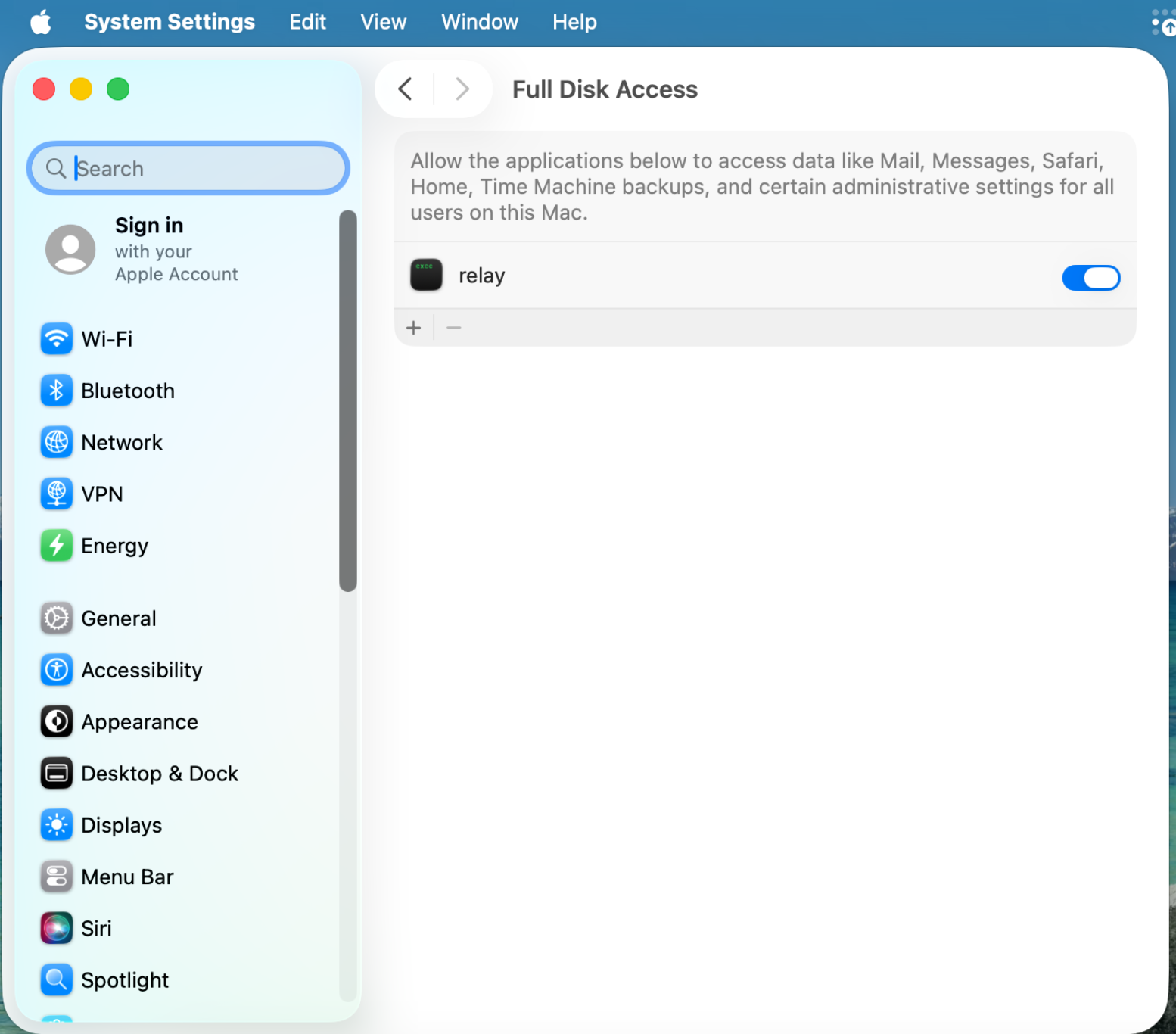Click the relay exec app icon
Image resolution: width=1176 pixels, height=1034 pixels.
coord(426,275)
